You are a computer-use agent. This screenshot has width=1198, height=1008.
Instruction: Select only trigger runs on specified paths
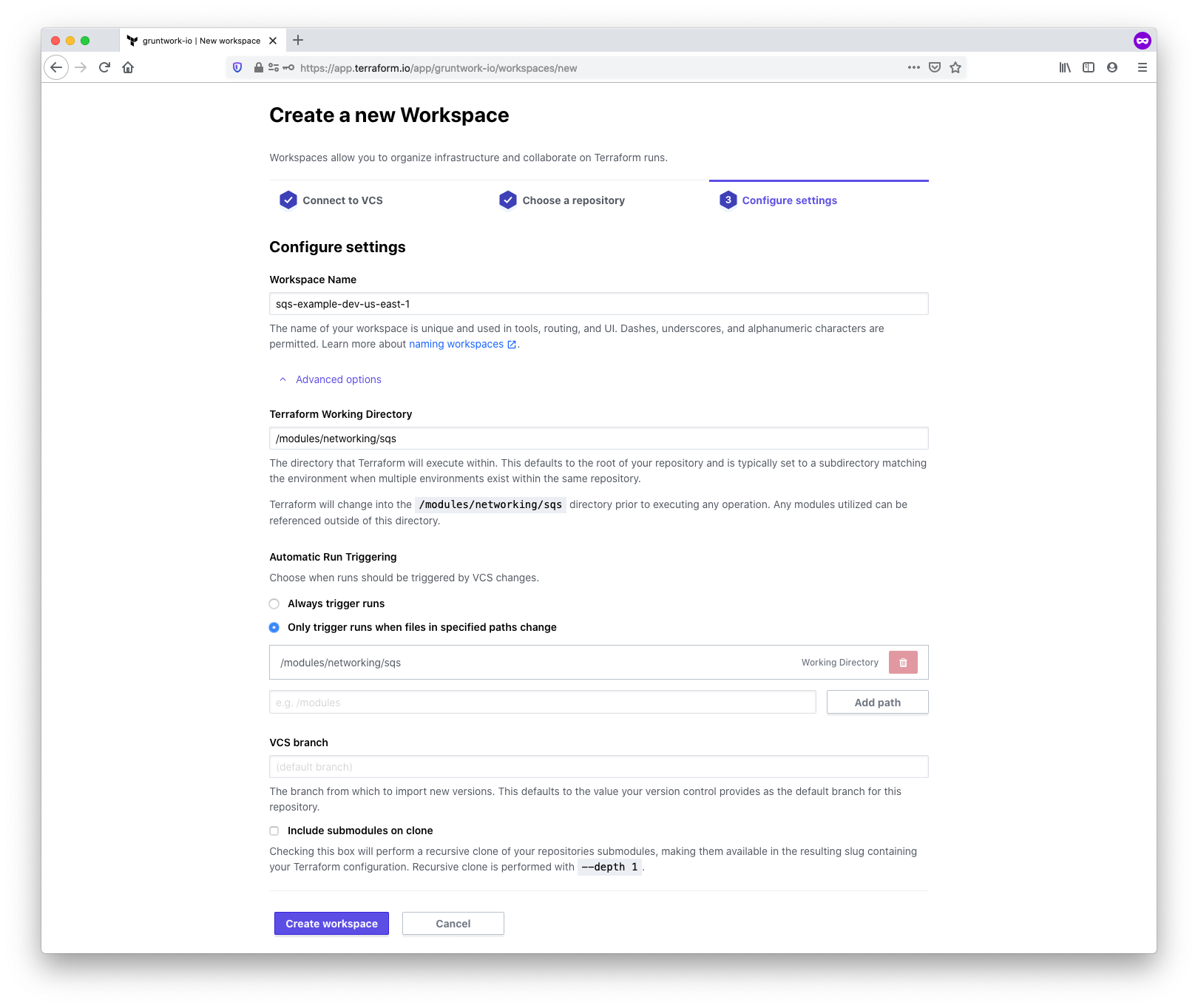click(x=274, y=627)
